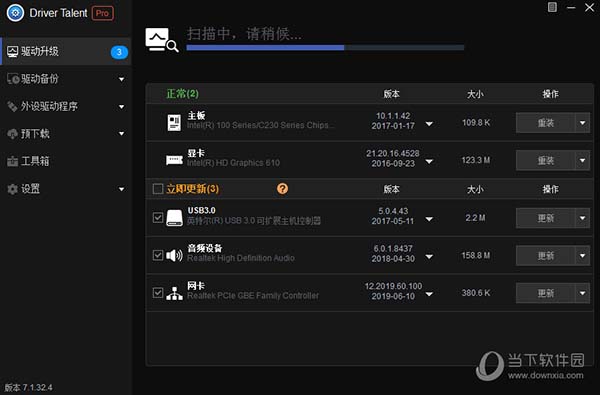Click the notification badge showing 3

[119, 52]
